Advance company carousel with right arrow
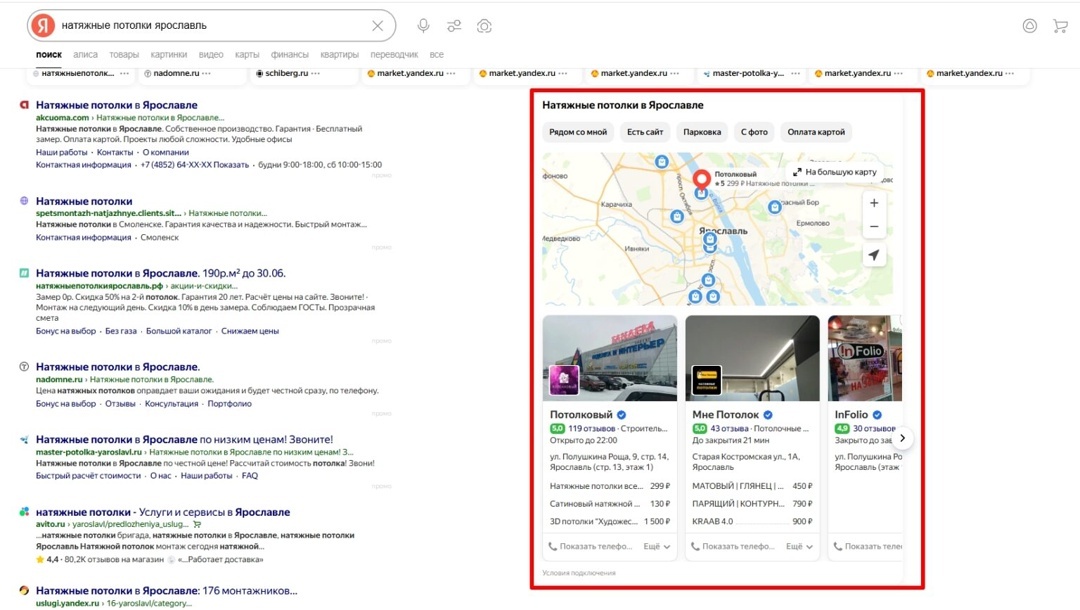 [x=902, y=438]
